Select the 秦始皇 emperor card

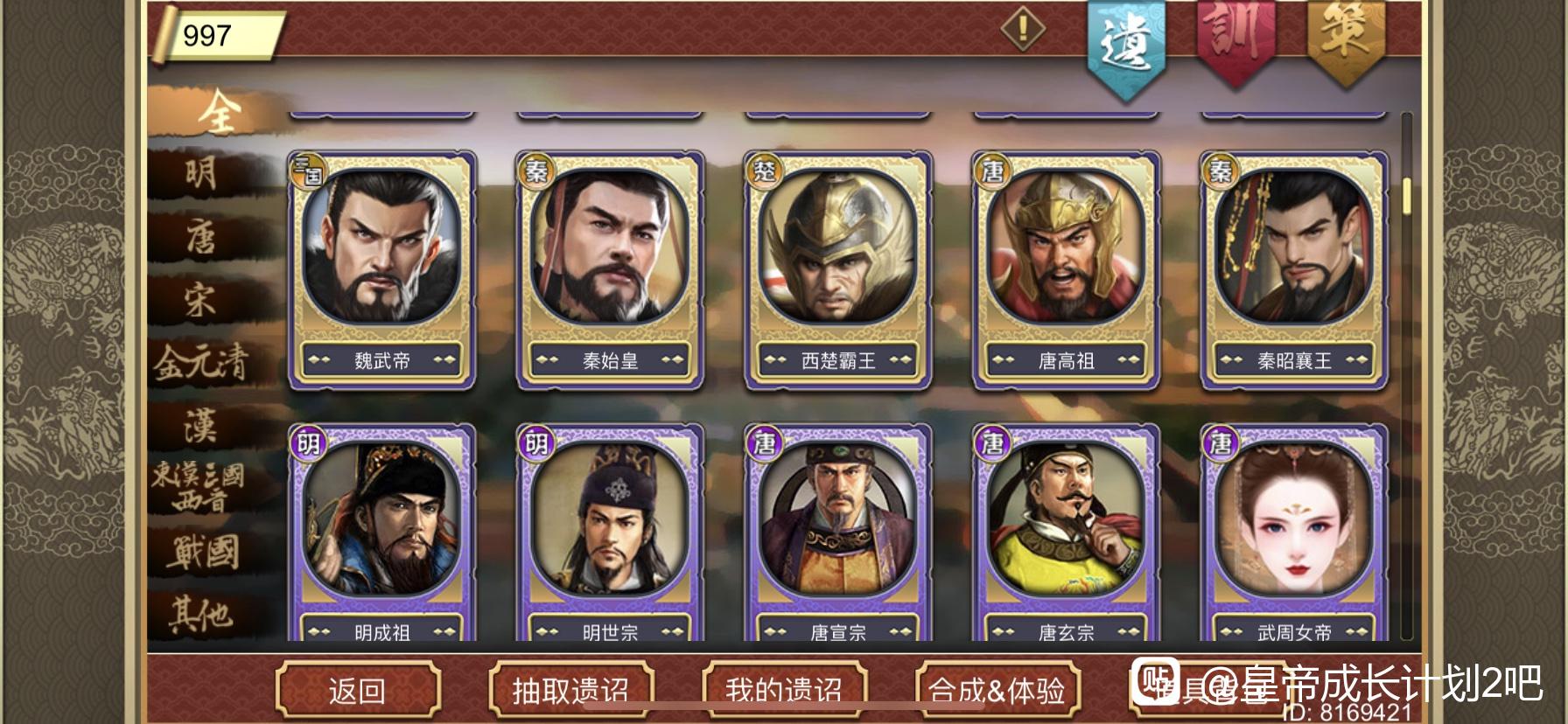pos(610,270)
